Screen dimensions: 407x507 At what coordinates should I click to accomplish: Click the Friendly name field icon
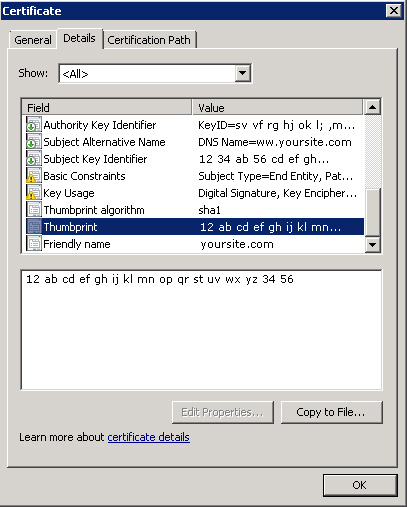(x=34, y=244)
